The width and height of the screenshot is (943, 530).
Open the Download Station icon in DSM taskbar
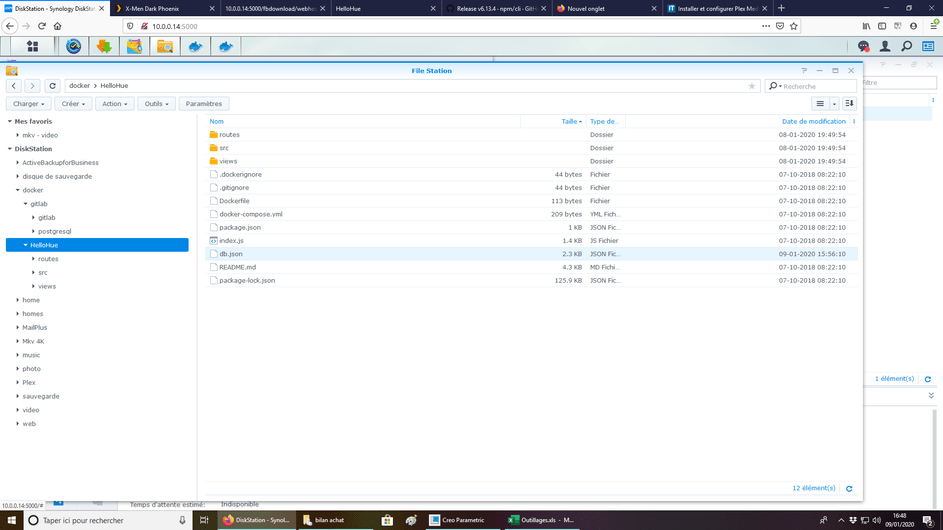[104, 46]
